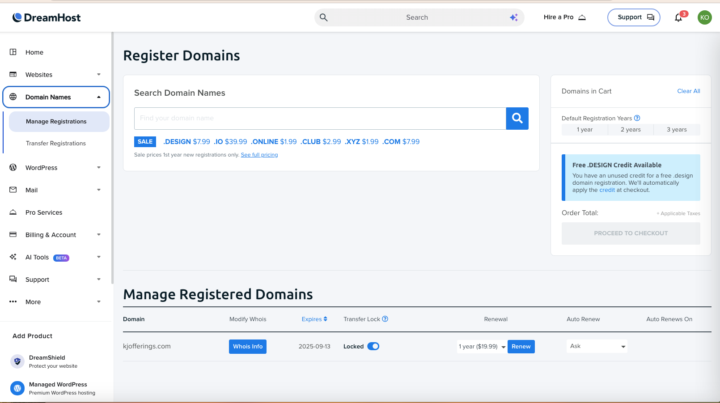Click the More ellipsis icon
The height and width of the screenshot is (403, 720).
click(13, 302)
